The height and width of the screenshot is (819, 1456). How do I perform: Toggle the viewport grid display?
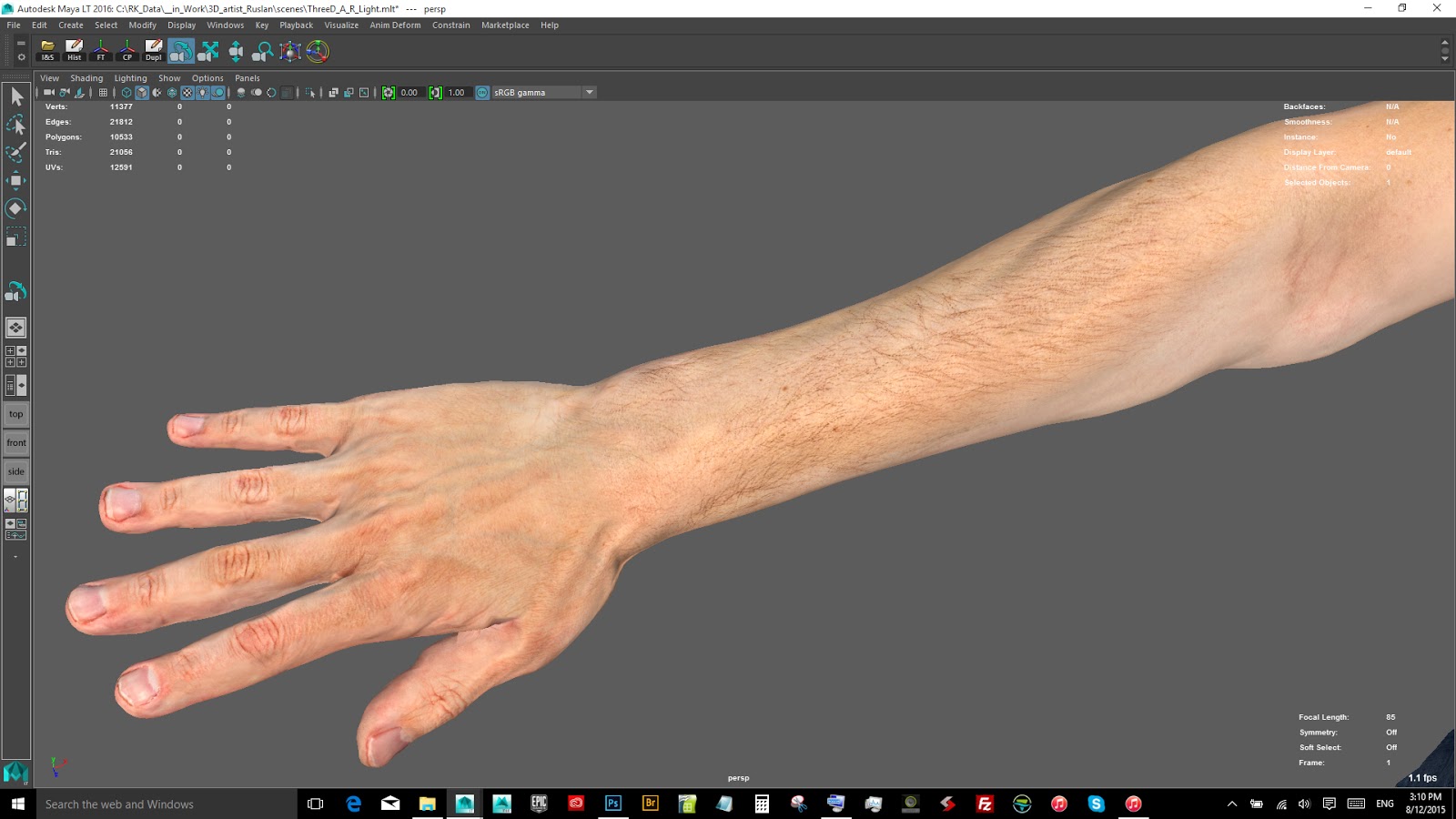103,93
